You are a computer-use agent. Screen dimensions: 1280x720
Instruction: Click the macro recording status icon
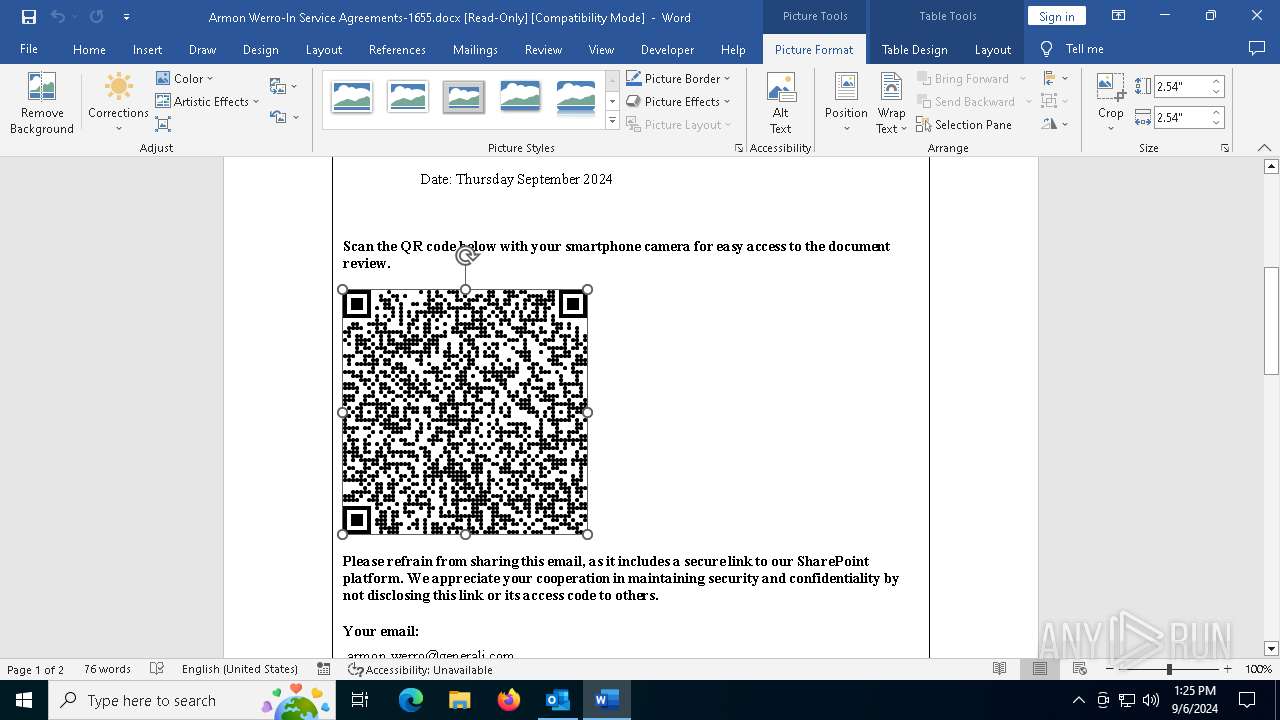(323, 669)
